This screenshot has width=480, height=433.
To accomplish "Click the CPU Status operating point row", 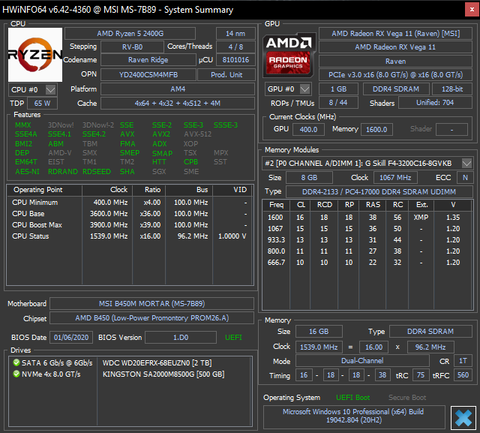I will tap(130, 236).
